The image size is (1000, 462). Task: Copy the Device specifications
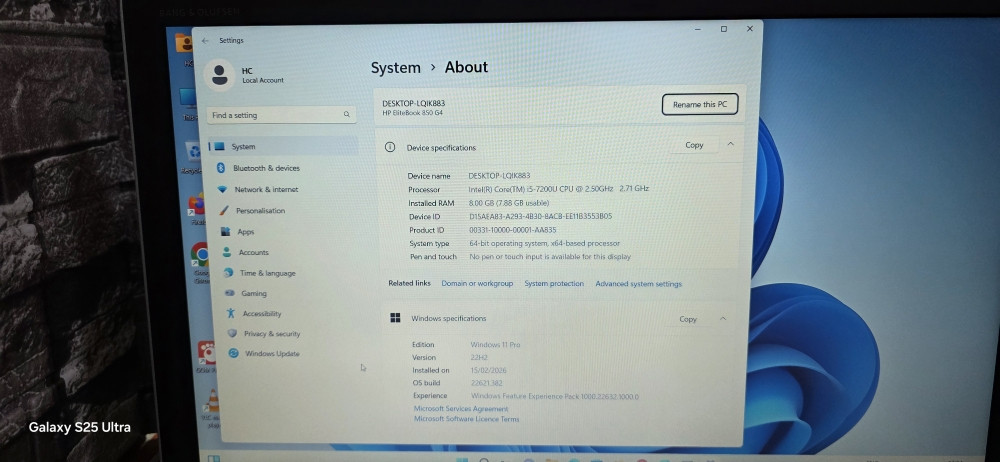[694, 145]
